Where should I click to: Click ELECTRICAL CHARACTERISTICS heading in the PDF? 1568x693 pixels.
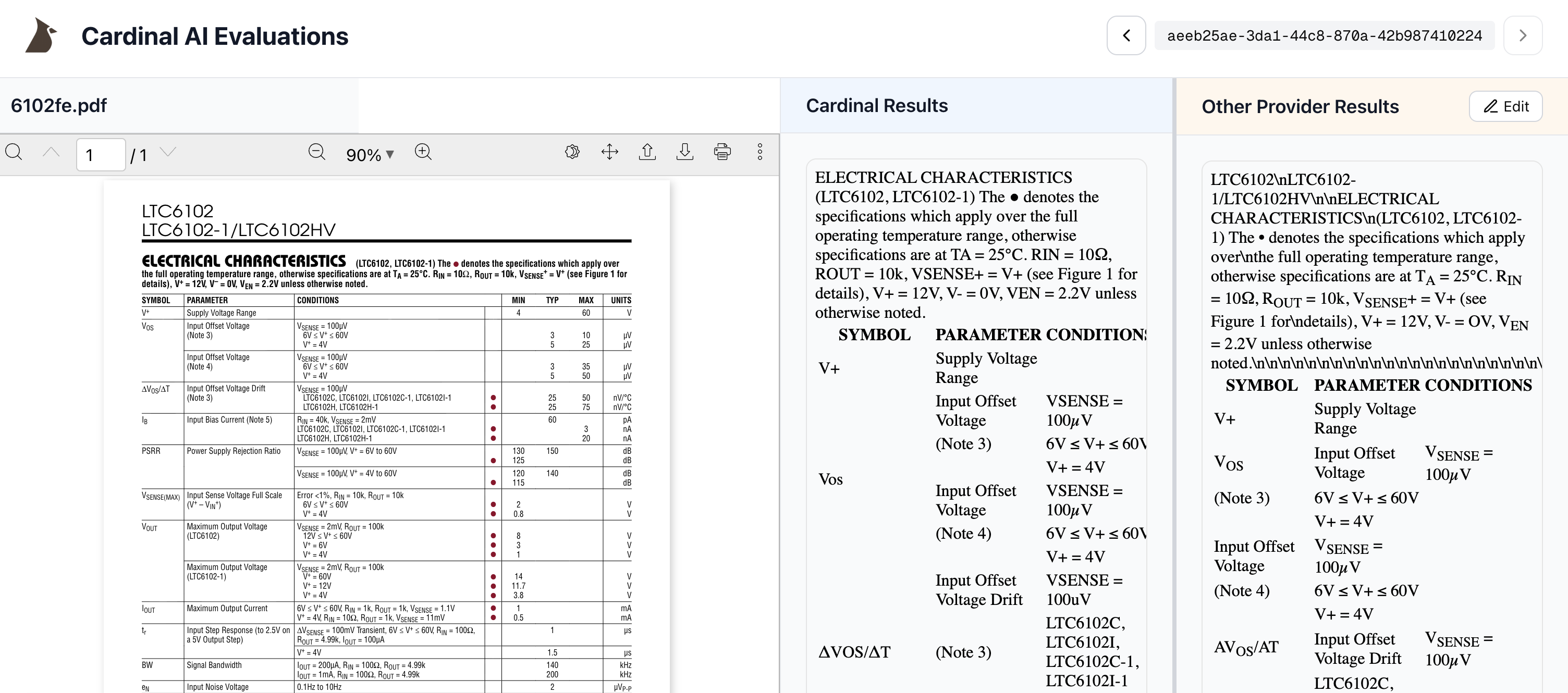tap(244, 261)
